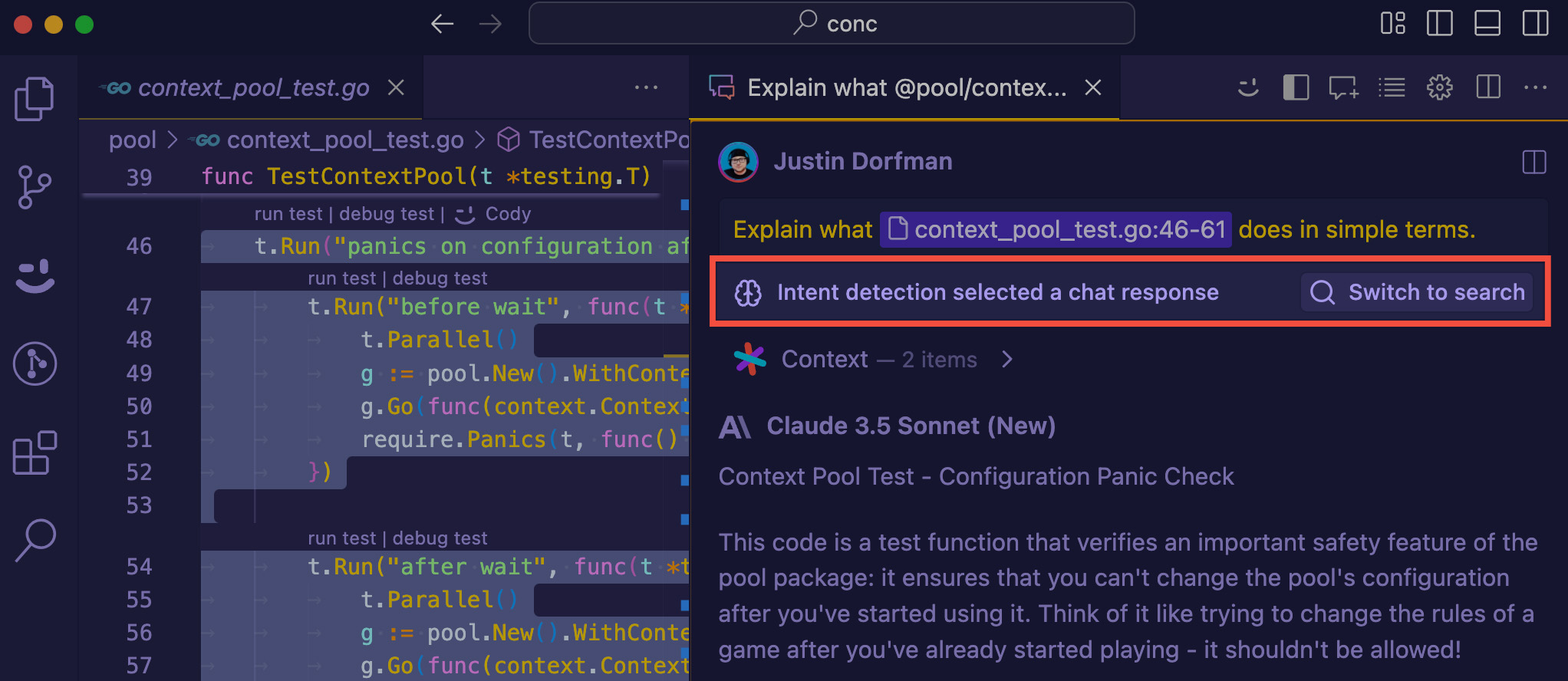Open the Source Control view
Image resolution: width=1568 pixels, height=681 pixels.
click(35, 187)
